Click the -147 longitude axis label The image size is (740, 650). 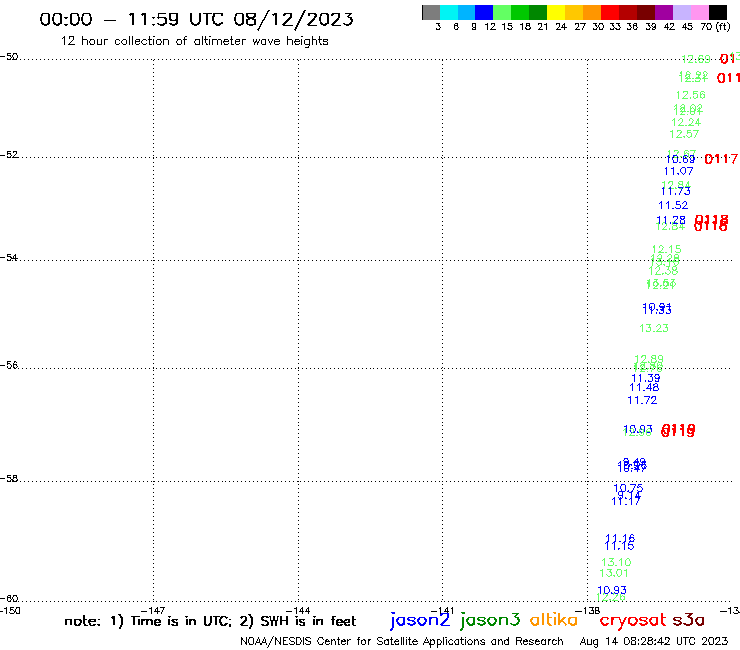[x=153, y=611]
